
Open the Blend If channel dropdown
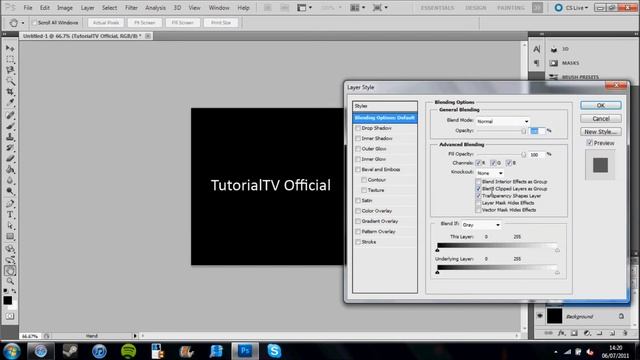click(x=481, y=225)
